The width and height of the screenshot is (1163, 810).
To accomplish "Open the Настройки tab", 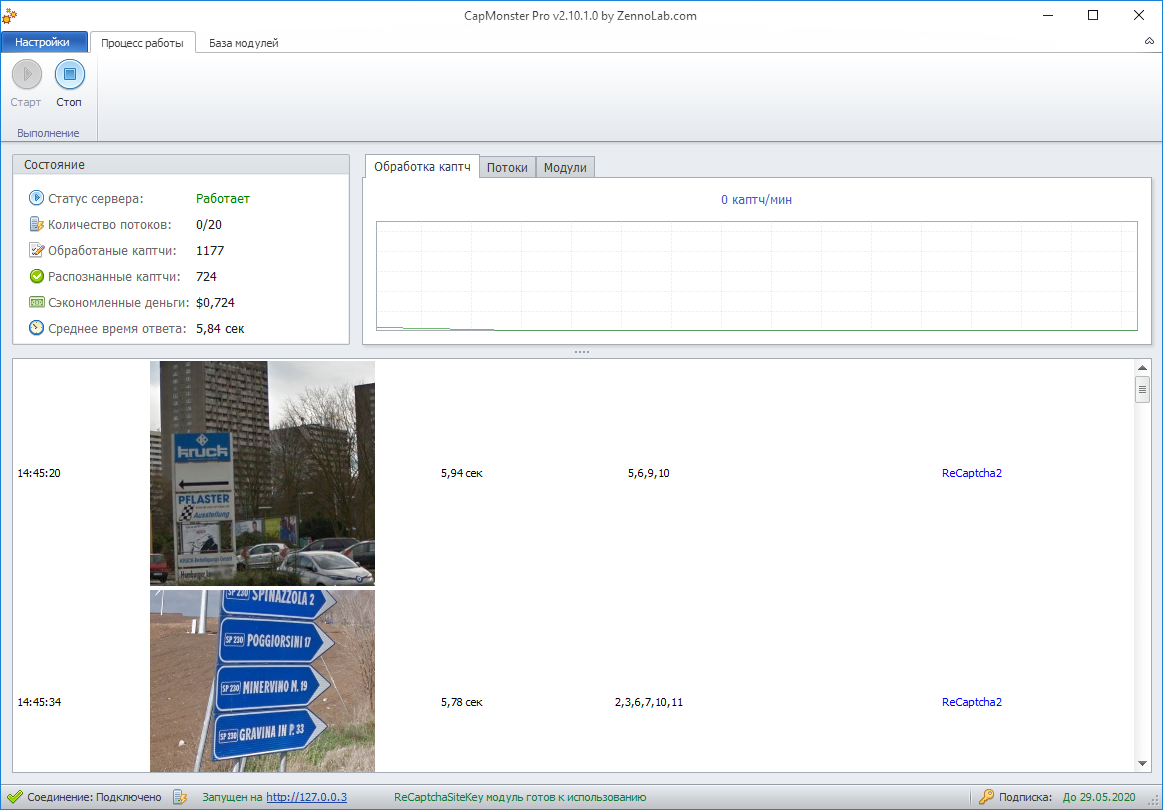I will (x=43, y=42).
